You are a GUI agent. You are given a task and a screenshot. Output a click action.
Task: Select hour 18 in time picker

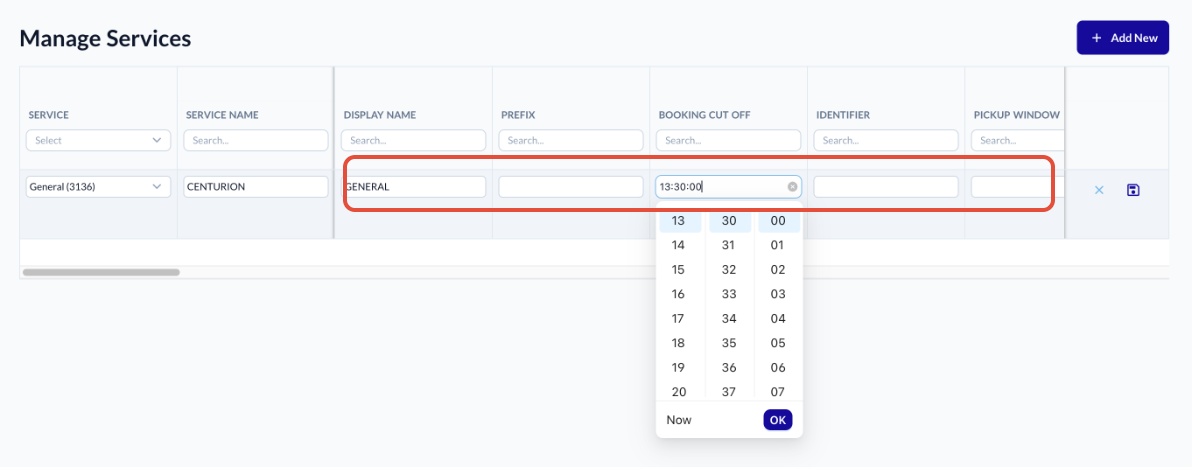pos(680,343)
